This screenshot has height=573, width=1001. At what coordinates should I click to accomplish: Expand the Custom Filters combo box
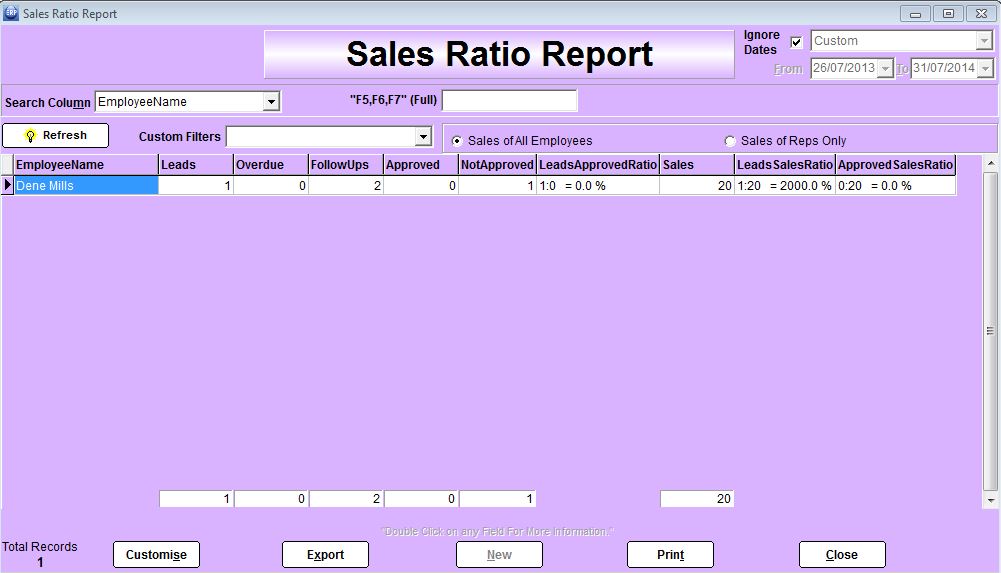[423, 137]
